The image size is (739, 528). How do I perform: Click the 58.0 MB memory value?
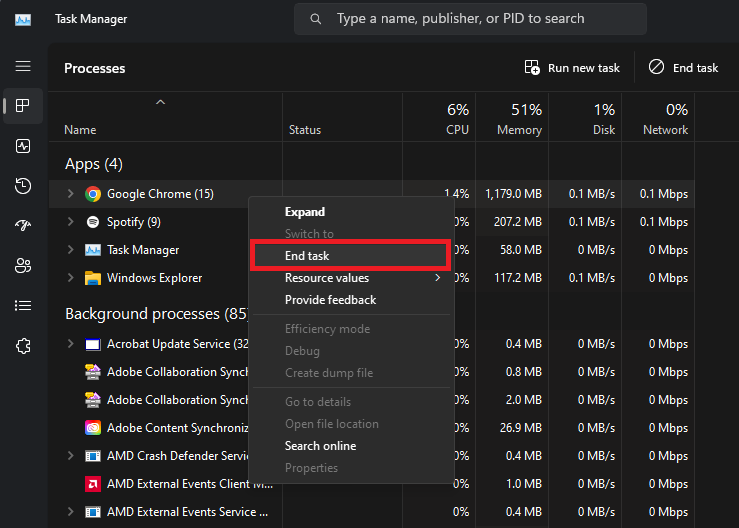pos(521,250)
